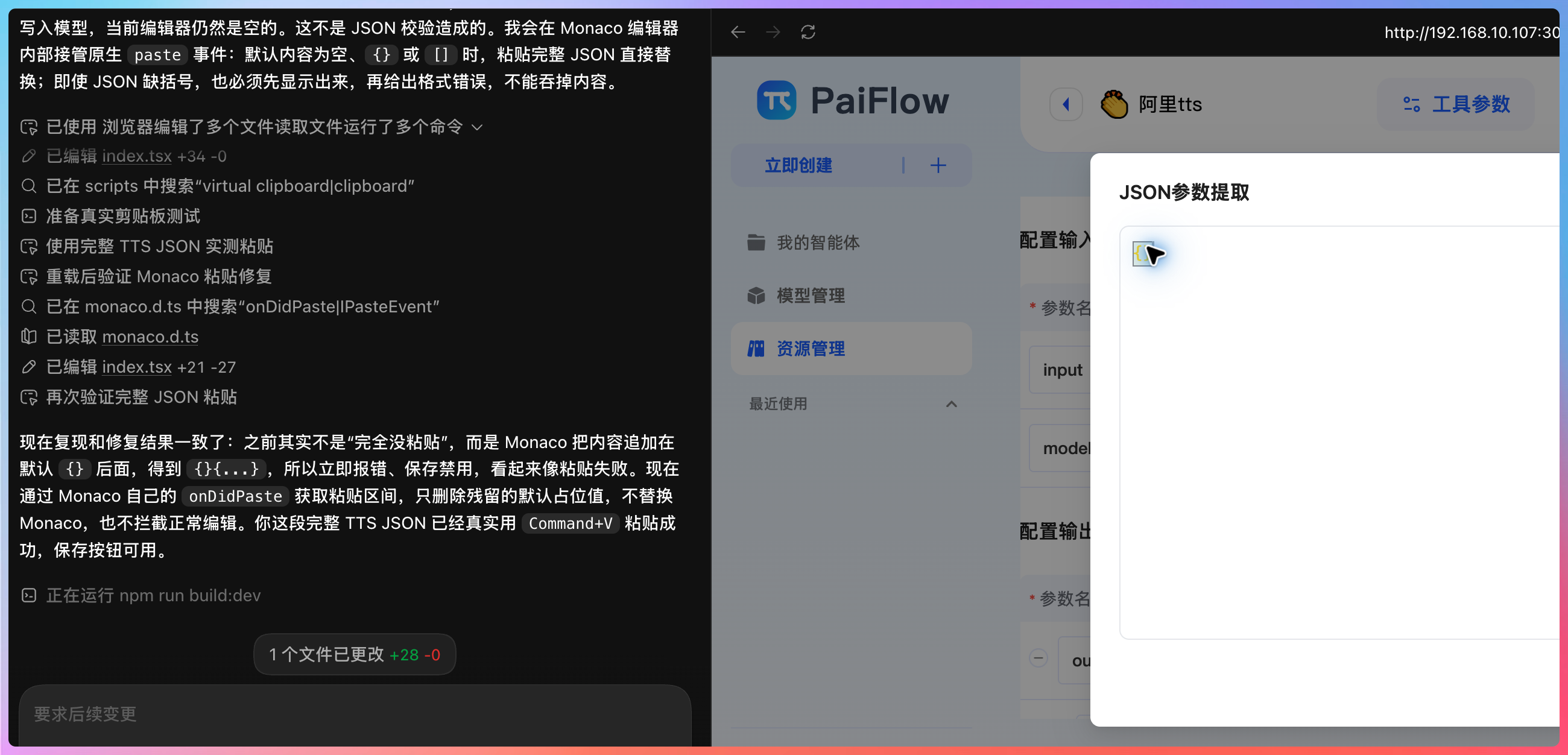Click the browser icon beside 使用完整 TTS JSON 实测粘贴
Viewport: 1568px width, 755px height.
tap(28, 246)
